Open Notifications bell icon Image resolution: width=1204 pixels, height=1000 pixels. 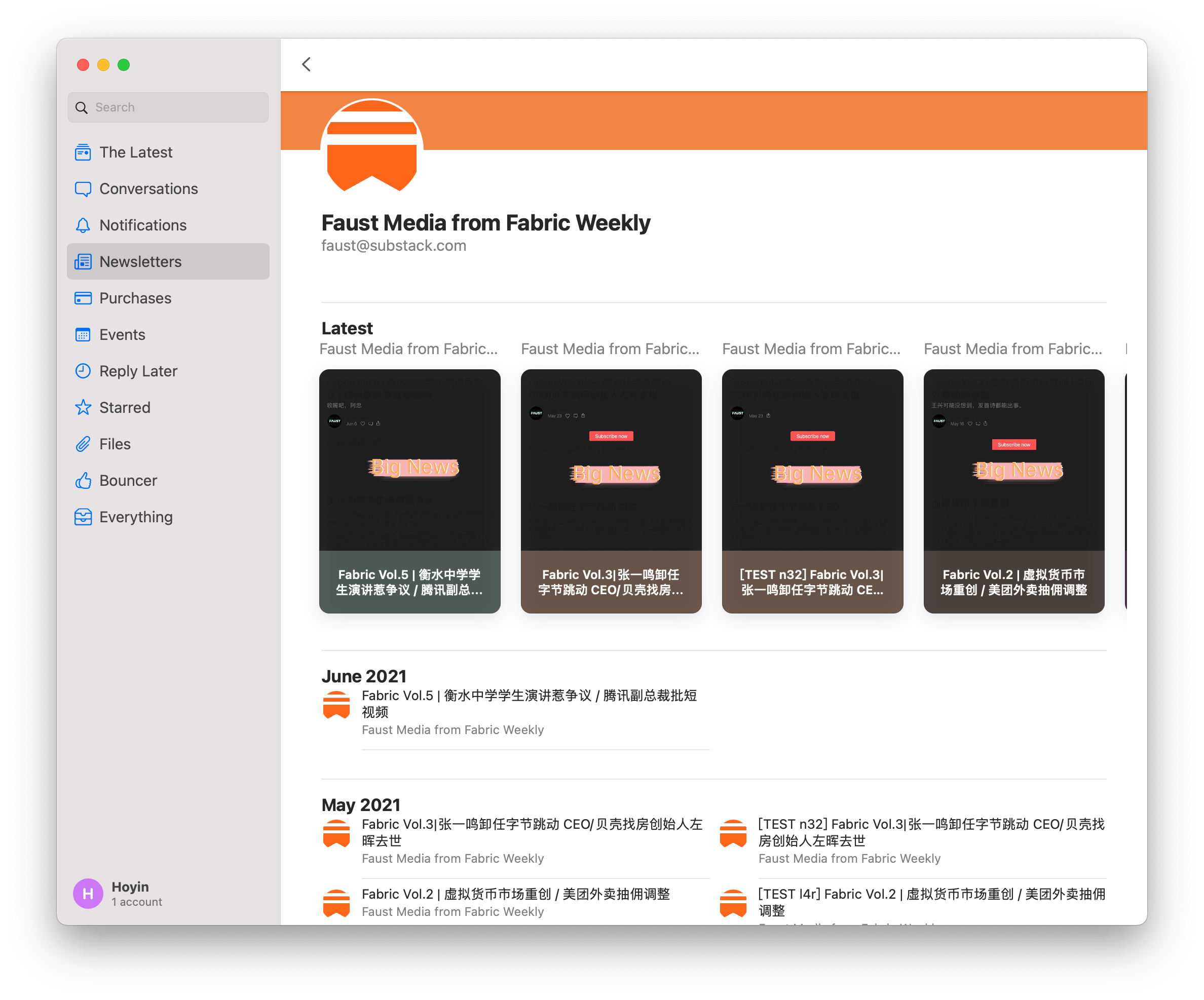(x=83, y=225)
